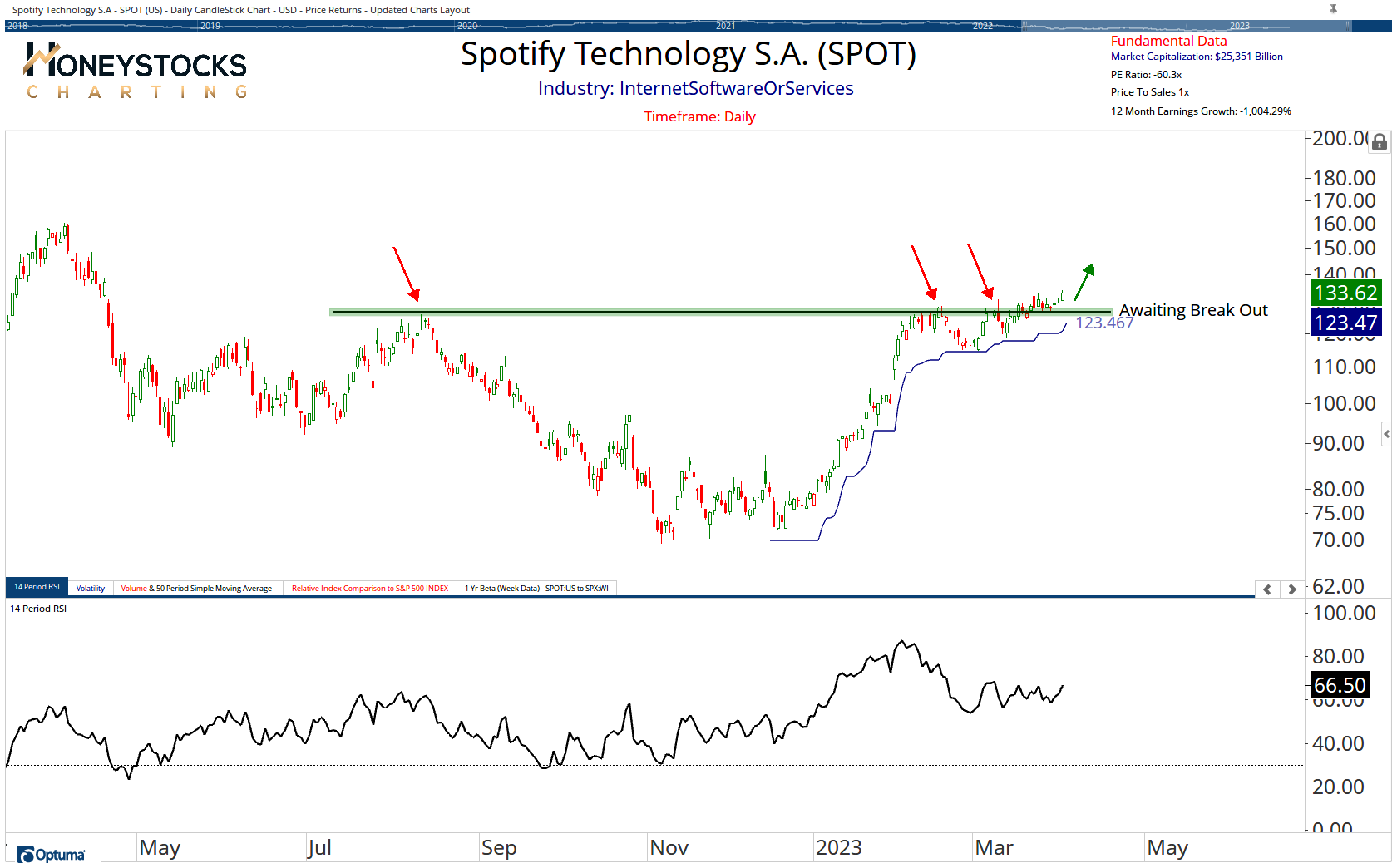Select the 14 Period RSI tab
This screenshot has height=868, width=1397.
point(37,587)
